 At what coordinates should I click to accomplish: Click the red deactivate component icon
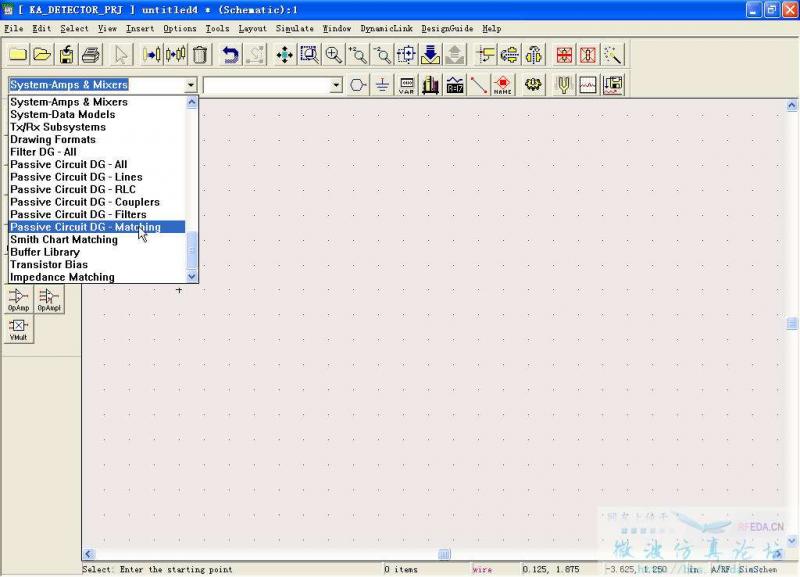point(564,55)
